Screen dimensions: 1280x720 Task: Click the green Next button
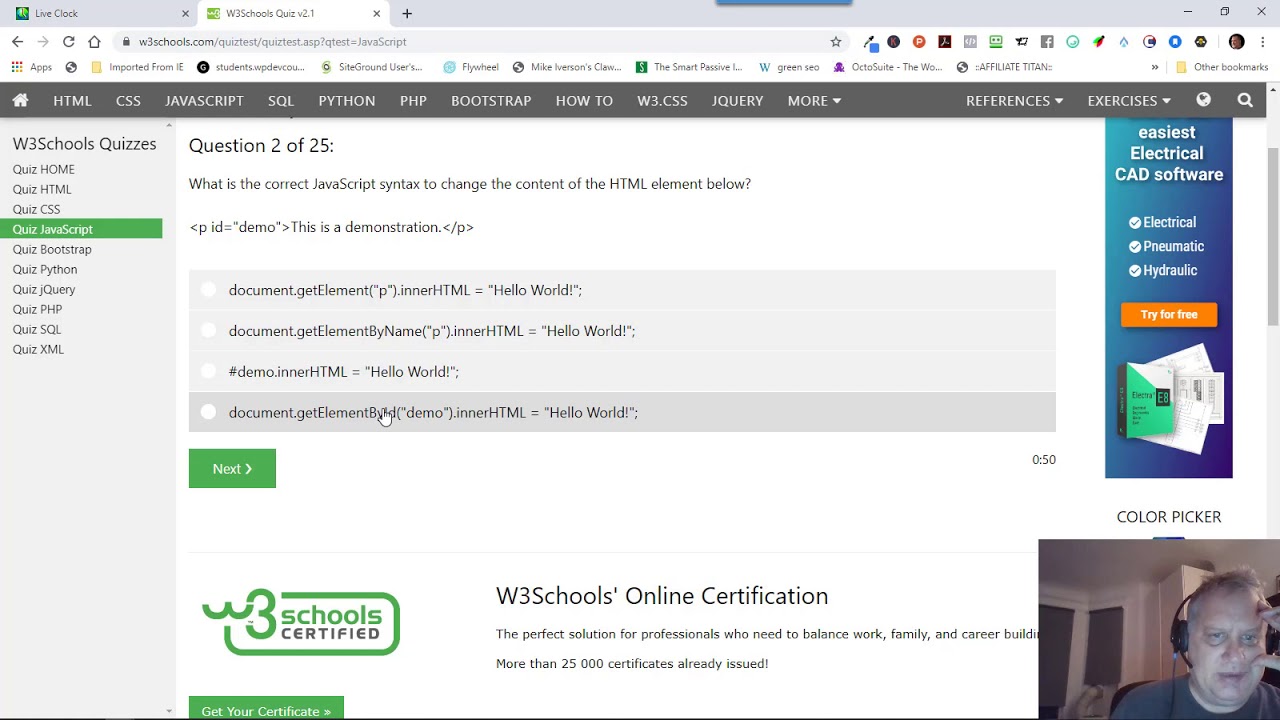pos(232,468)
